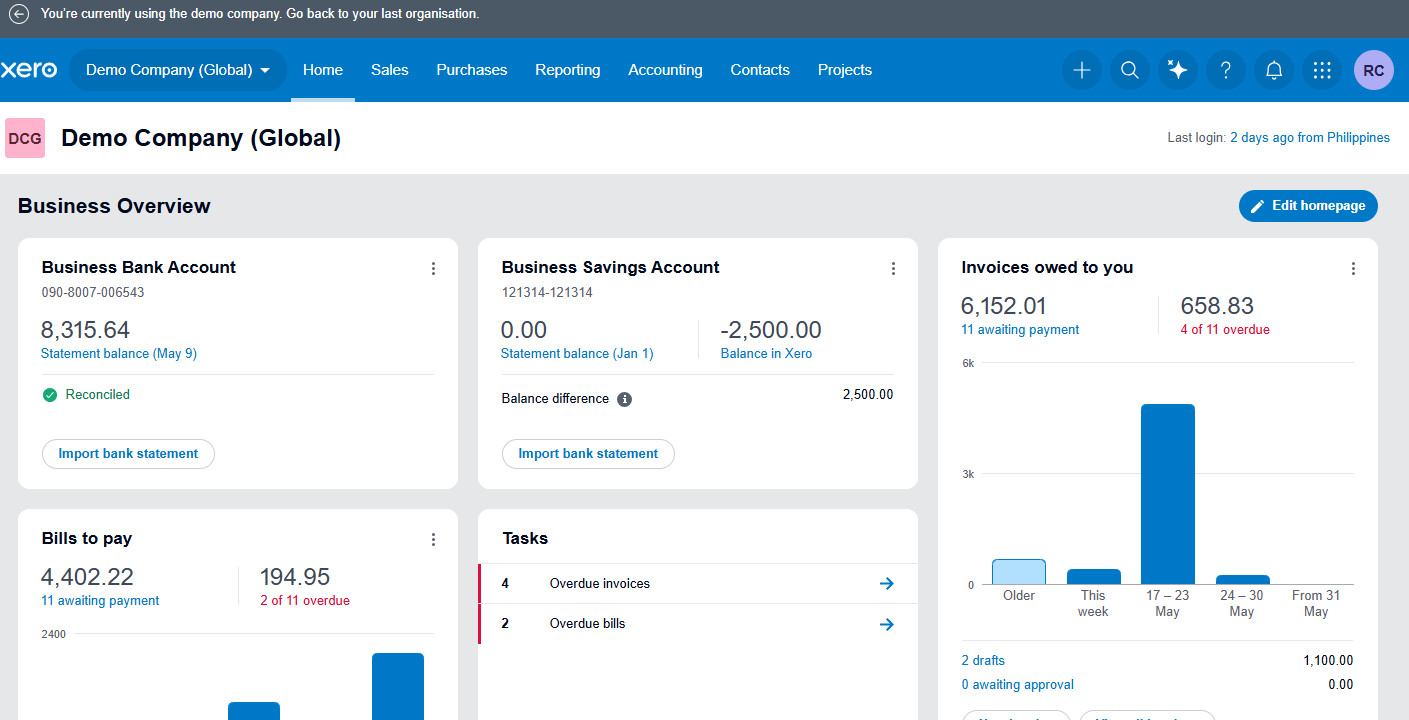This screenshot has height=720, width=1409.
Task: Click the Older bar in invoices chart
Action: (1019, 572)
